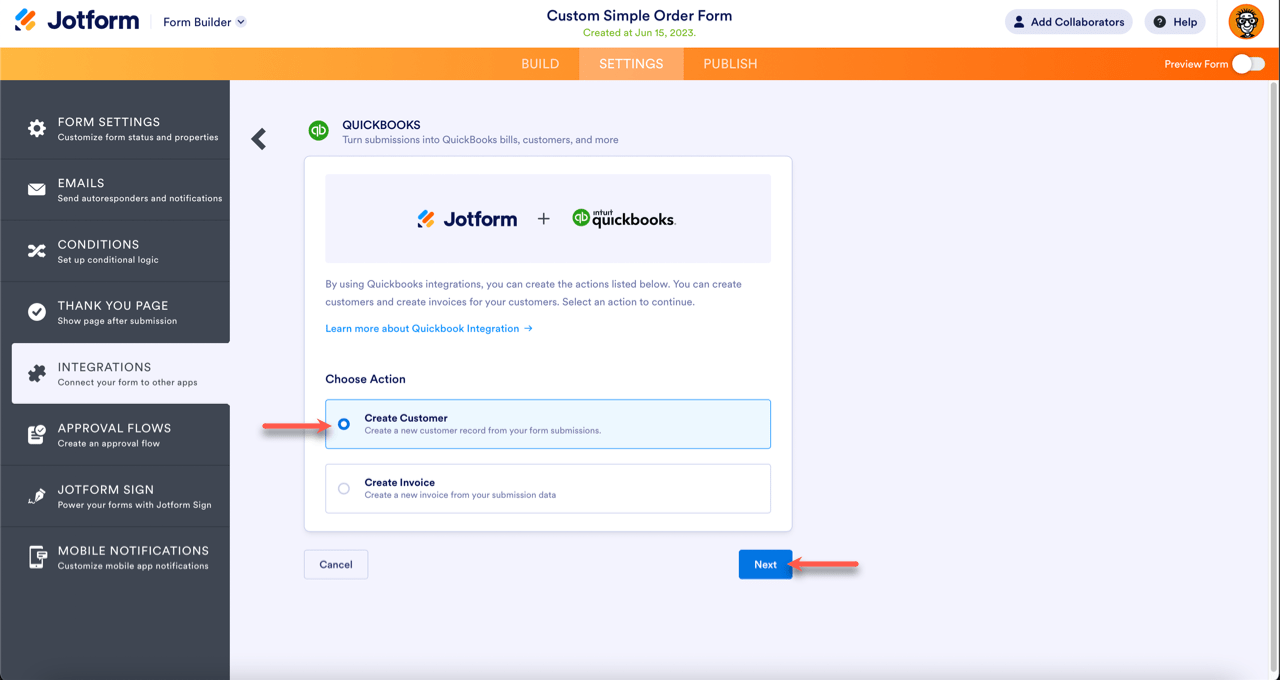Click the Create Customer option label
The width and height of the screenshot is (1280, 680).
(406, 418)
